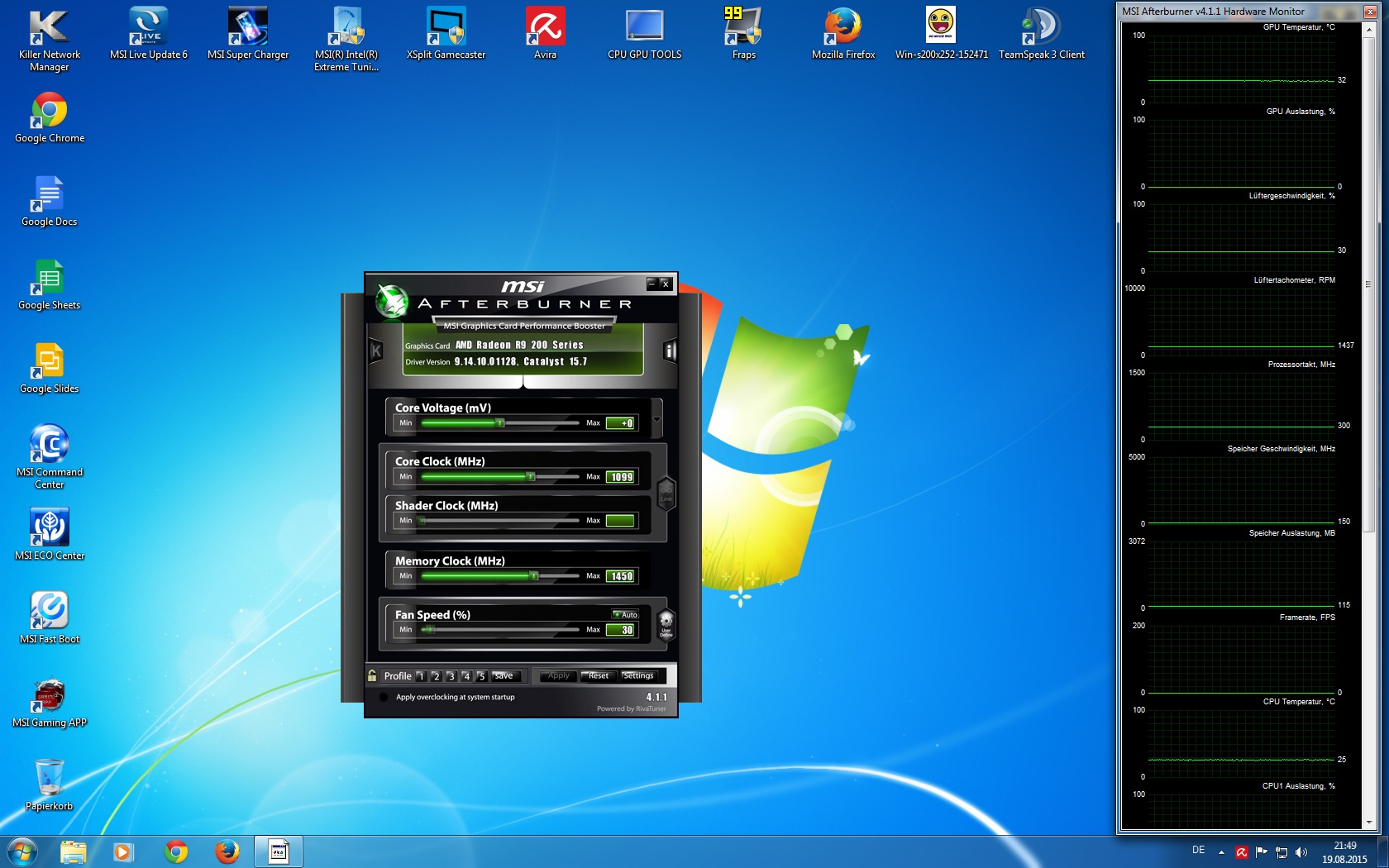
Task: Toggle Link between core and shader clocks
Action: tap(666, 494)
